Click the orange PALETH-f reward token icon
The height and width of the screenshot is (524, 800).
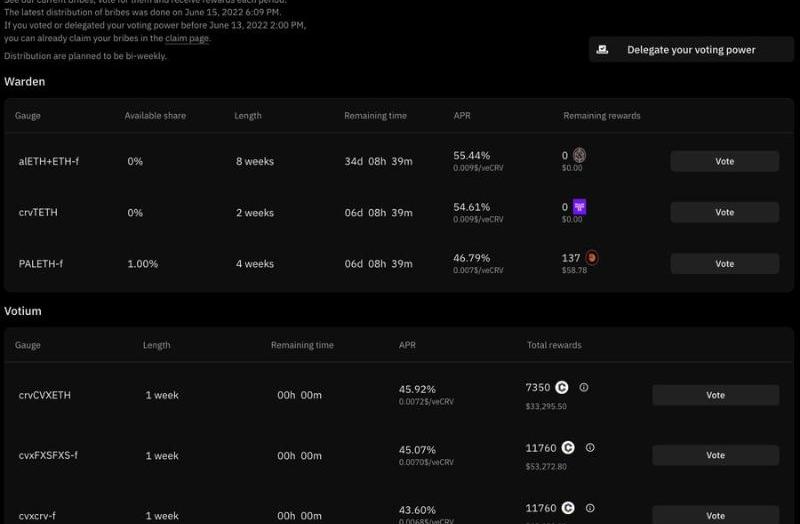point(591,258)
